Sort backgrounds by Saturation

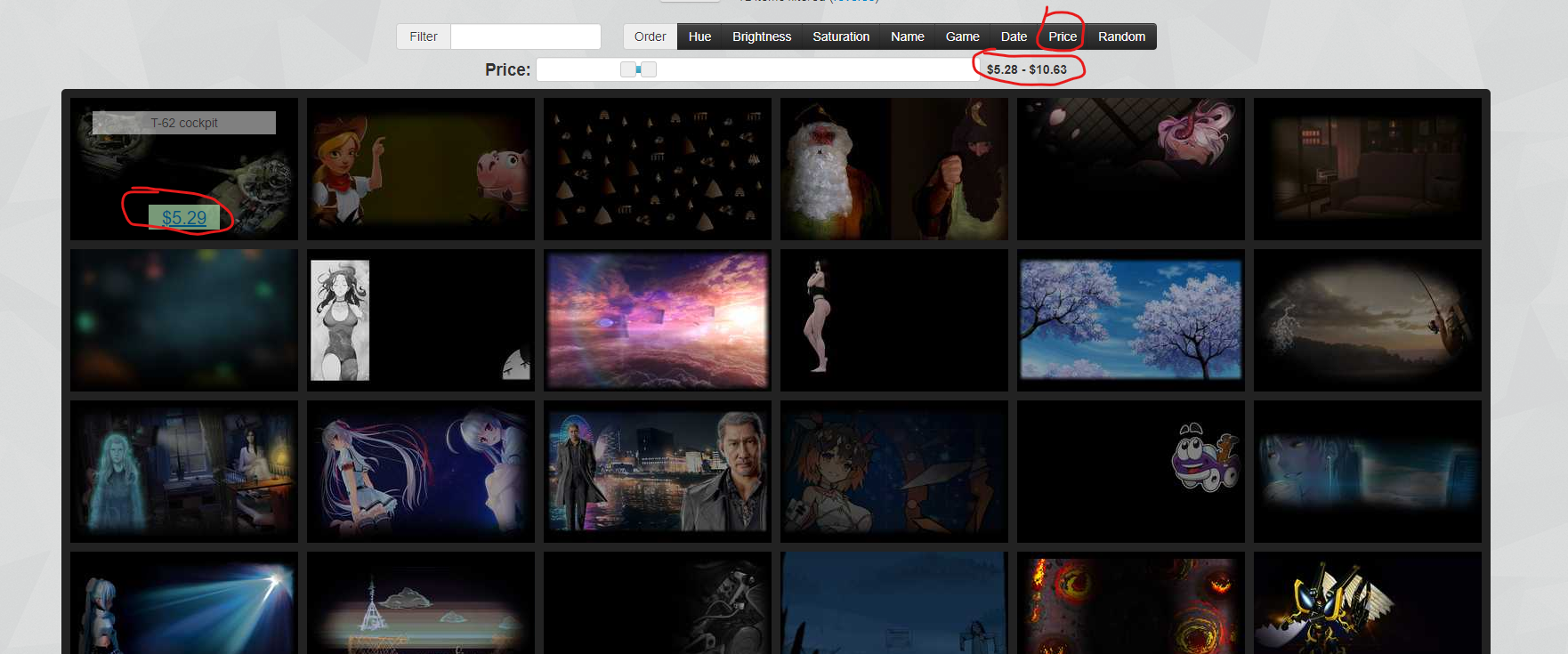coord(841,36)
